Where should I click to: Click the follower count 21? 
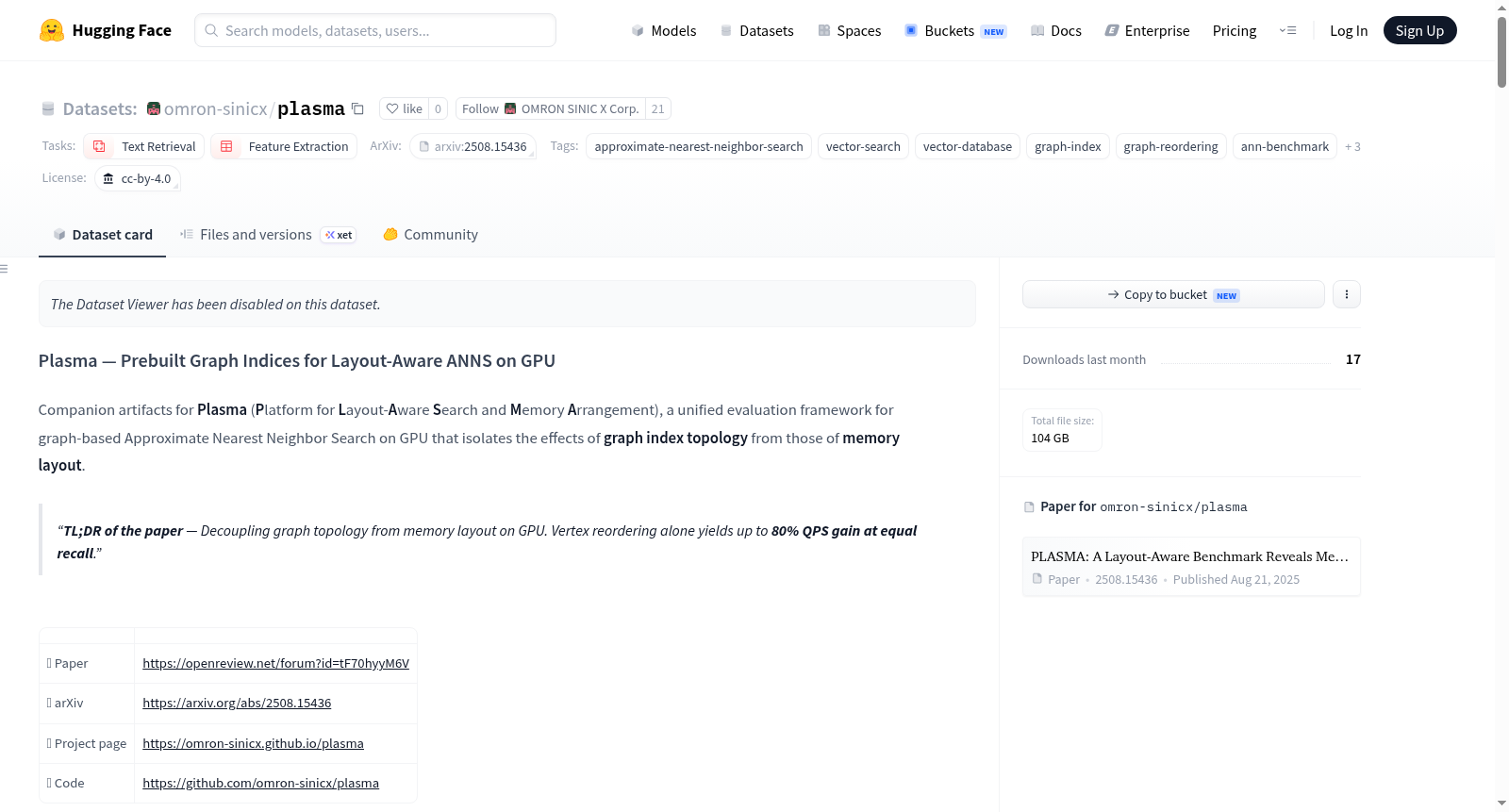[658, 108]
